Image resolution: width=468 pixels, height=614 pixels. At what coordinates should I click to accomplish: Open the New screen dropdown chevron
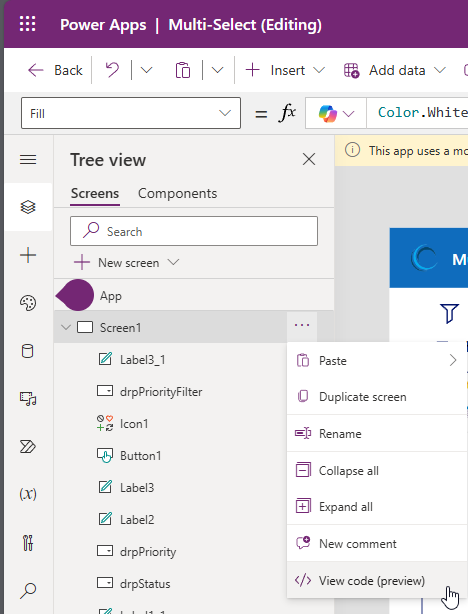[173, 262]
